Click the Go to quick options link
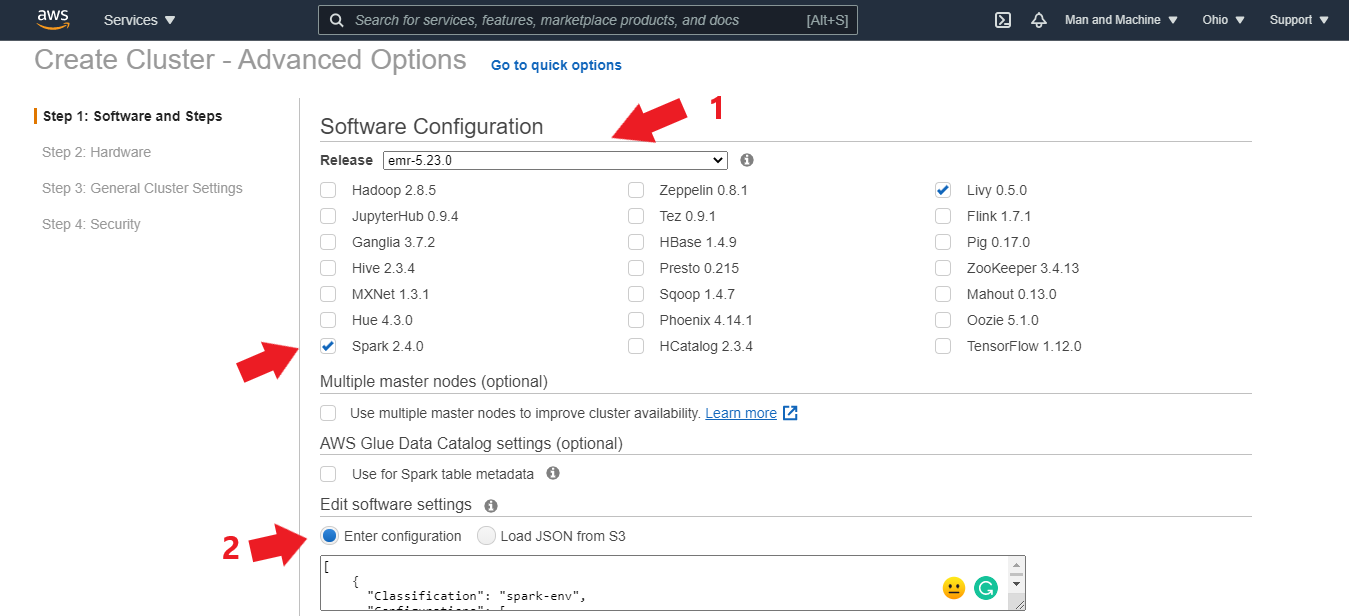 pos(556,65)
